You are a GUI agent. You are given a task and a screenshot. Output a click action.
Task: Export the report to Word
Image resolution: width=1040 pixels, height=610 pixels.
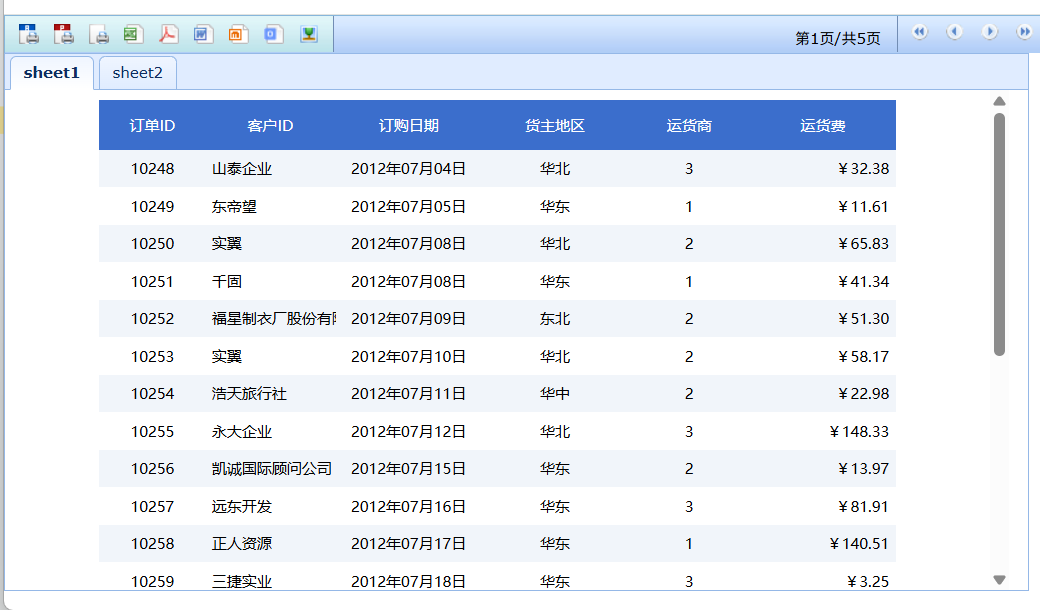[203, 34]
